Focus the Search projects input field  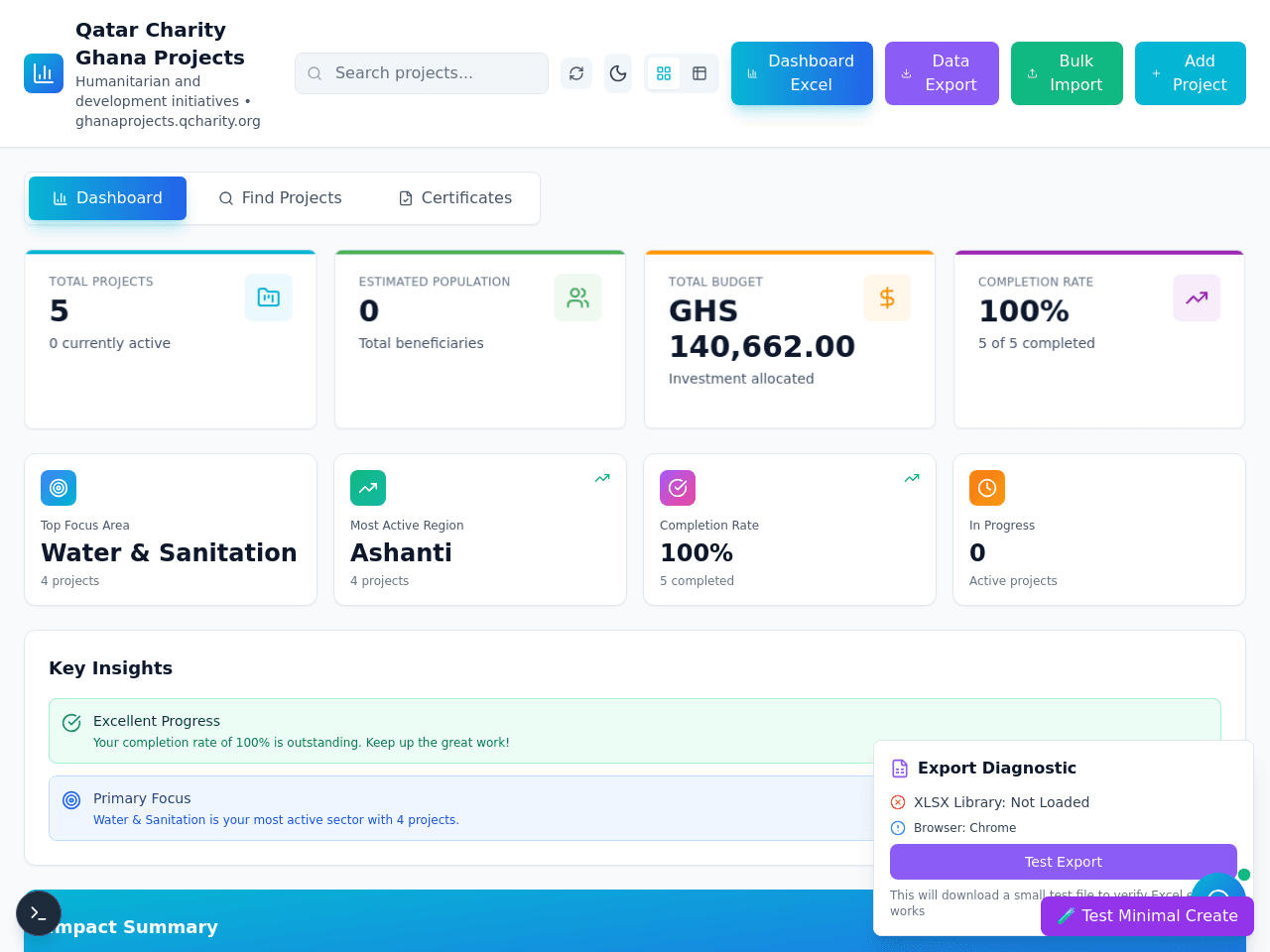tap(422, 73)
